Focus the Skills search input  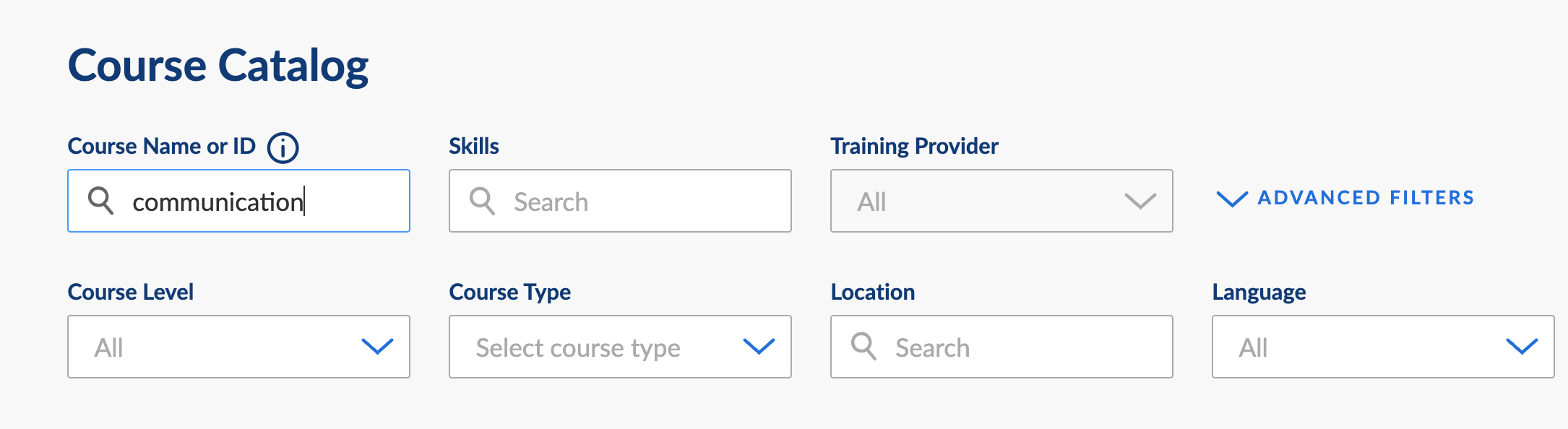click(620, 201)
